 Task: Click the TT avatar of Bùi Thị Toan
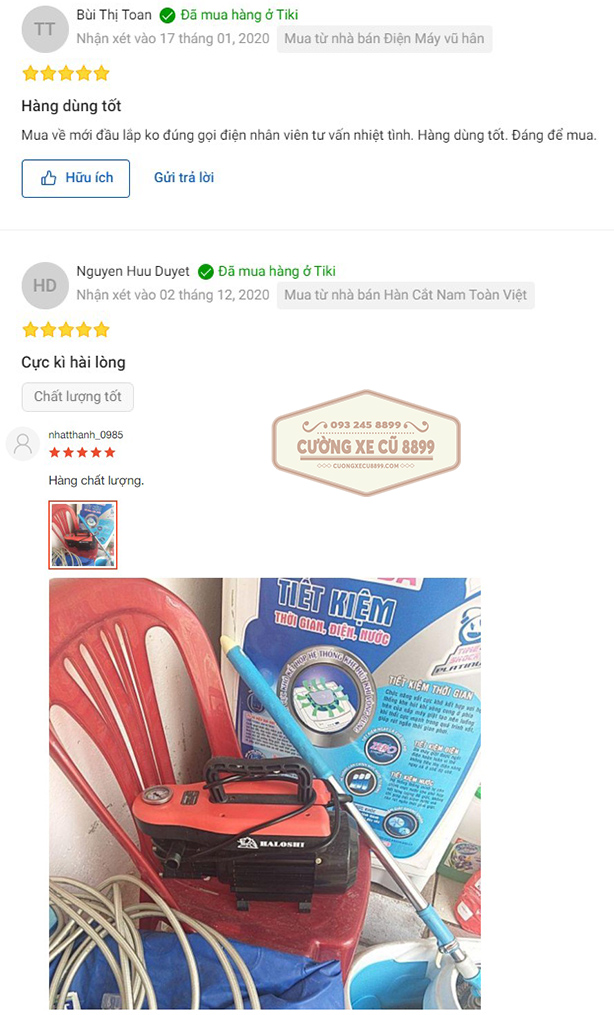tap(45, 29)
